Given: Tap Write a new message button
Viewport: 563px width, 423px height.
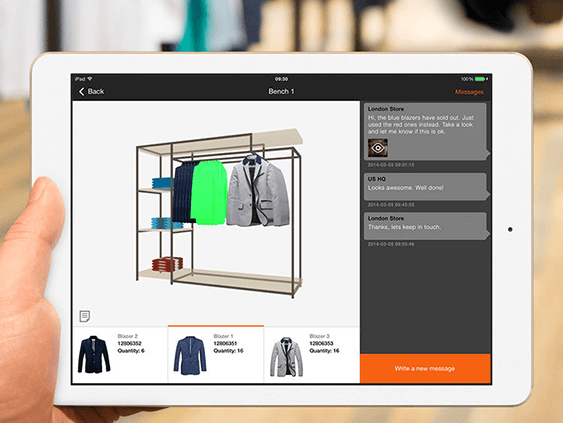Looking at the screenshot, I should click(425, 368).
